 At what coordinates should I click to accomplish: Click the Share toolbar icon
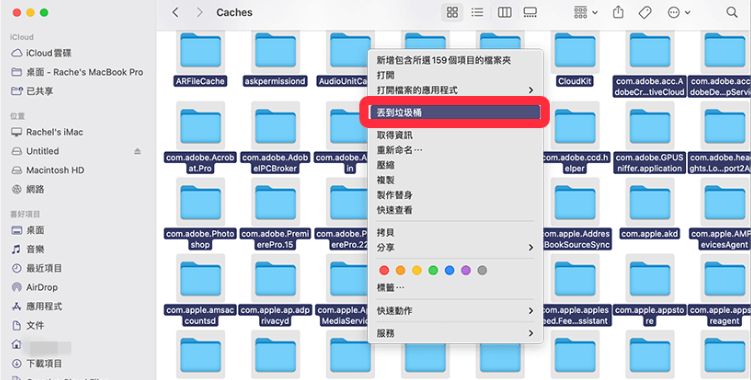pos(618,12)
